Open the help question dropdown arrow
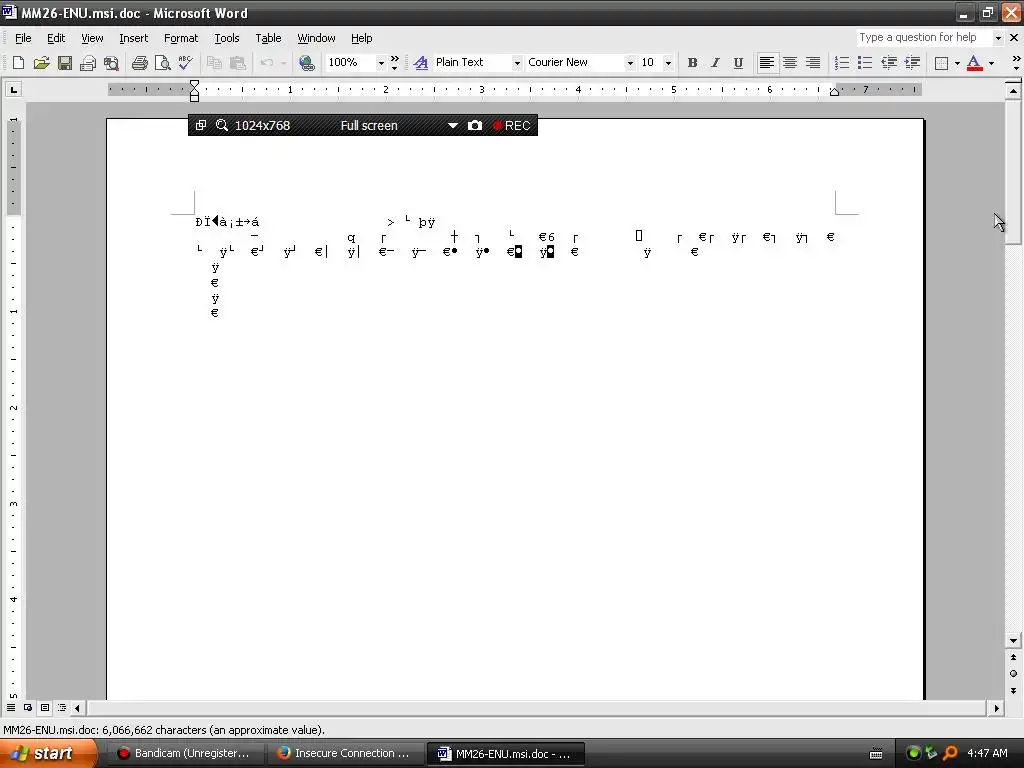This screenshot has width=1024, height=768. pyautogui.click(x=998, y=38)
